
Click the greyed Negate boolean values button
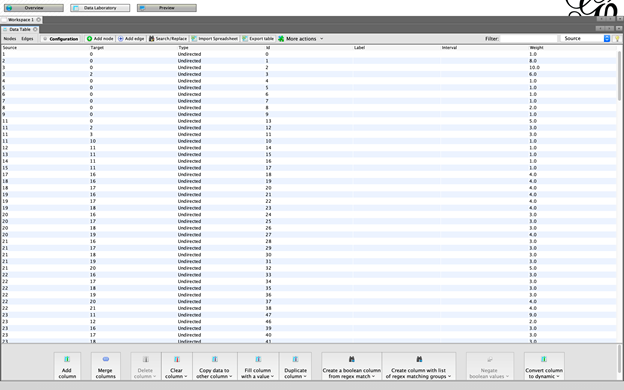pyautogui.click(x=489, y=366)
